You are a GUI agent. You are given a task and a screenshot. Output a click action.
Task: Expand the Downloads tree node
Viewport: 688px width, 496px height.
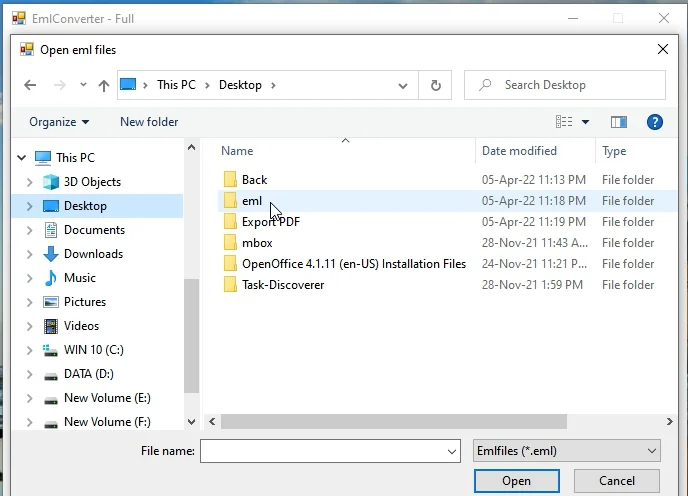click(29, 254)
